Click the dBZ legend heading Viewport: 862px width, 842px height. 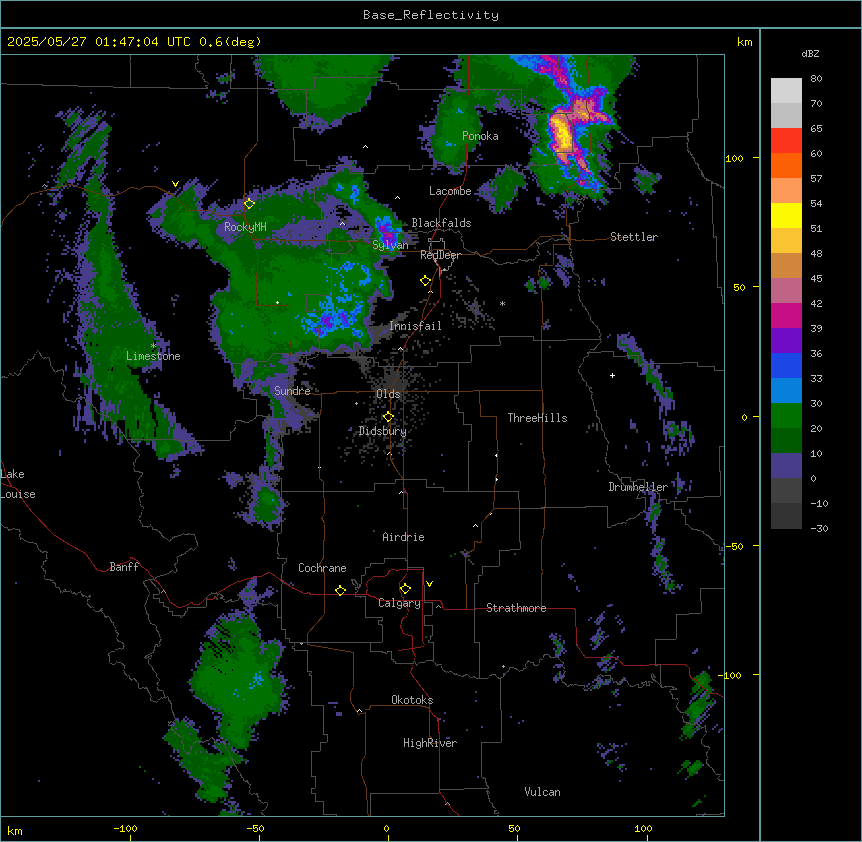click(x=810, y=53)
